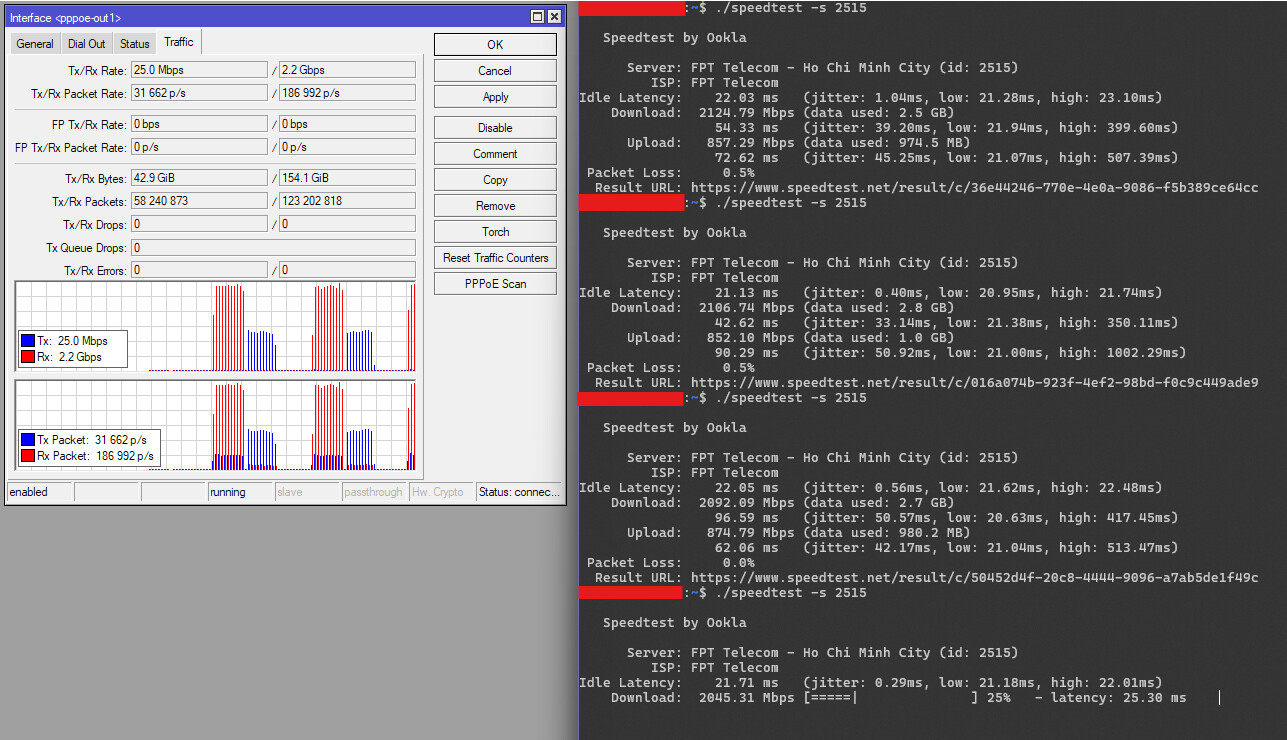1287x740 pixels.
Task: Start a PPPoE Scan
Action: coord(495,284)
